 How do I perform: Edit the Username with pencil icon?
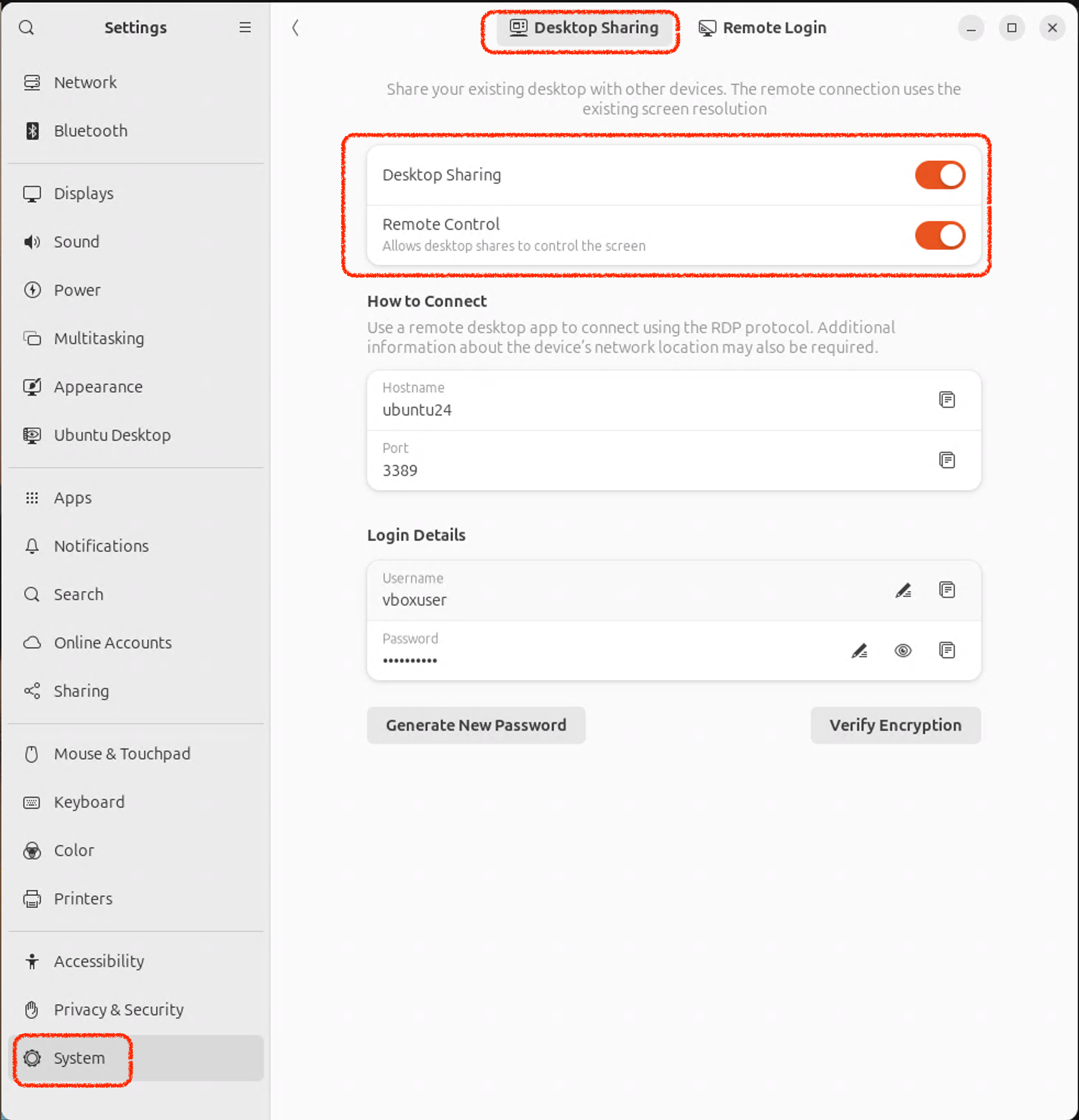[903, 590]
